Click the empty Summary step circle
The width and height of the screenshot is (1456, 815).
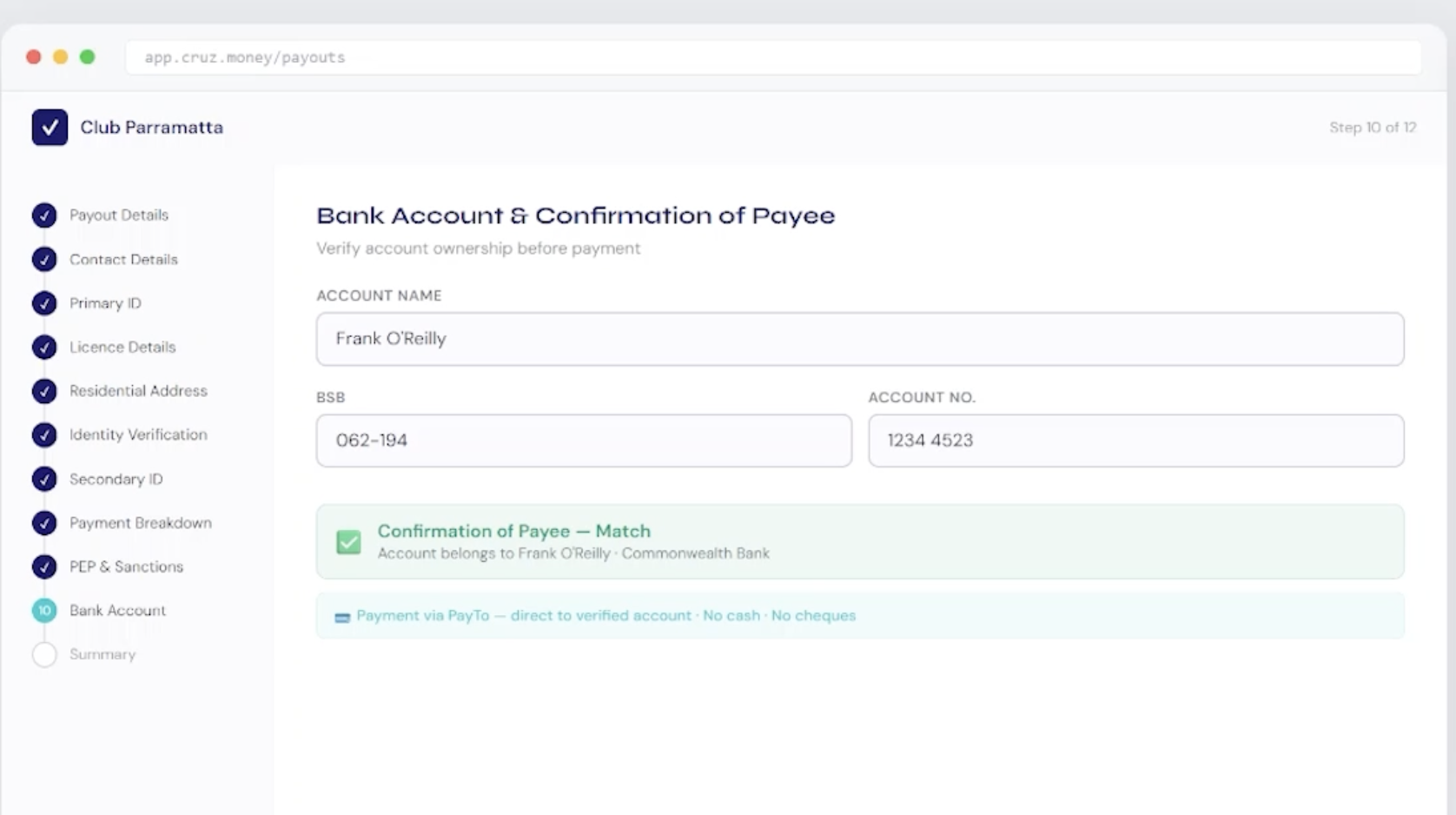44,654
